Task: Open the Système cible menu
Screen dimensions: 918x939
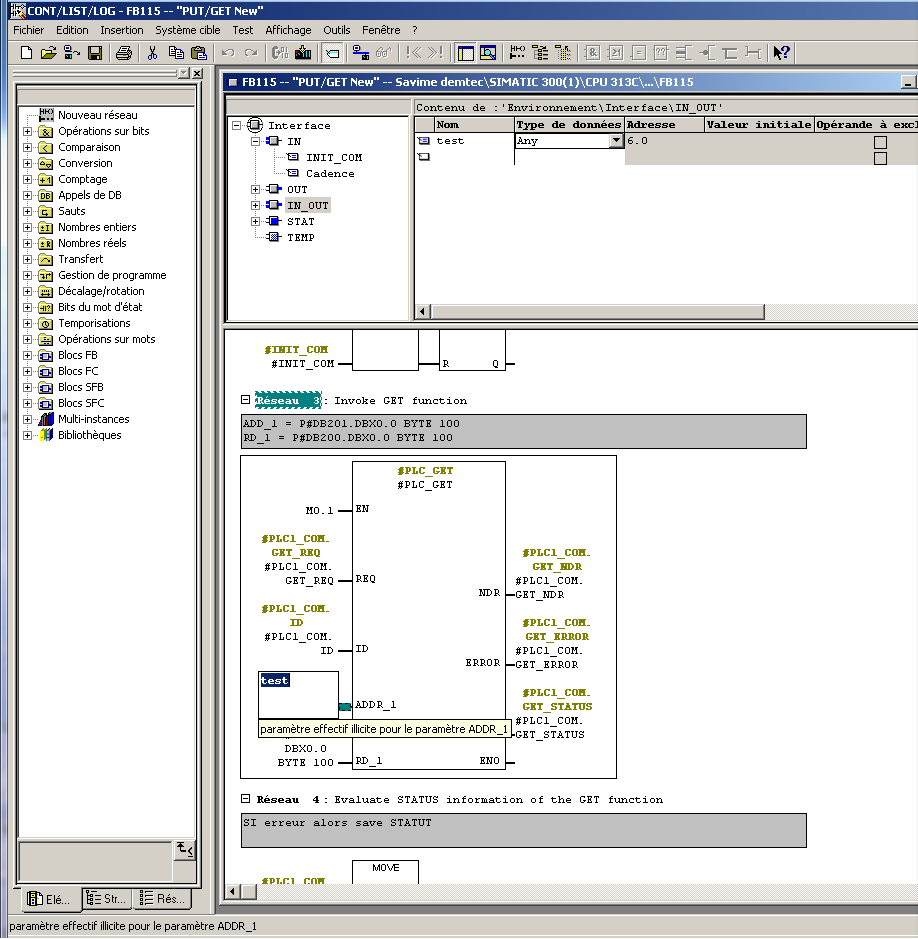Action: [187, 30]
